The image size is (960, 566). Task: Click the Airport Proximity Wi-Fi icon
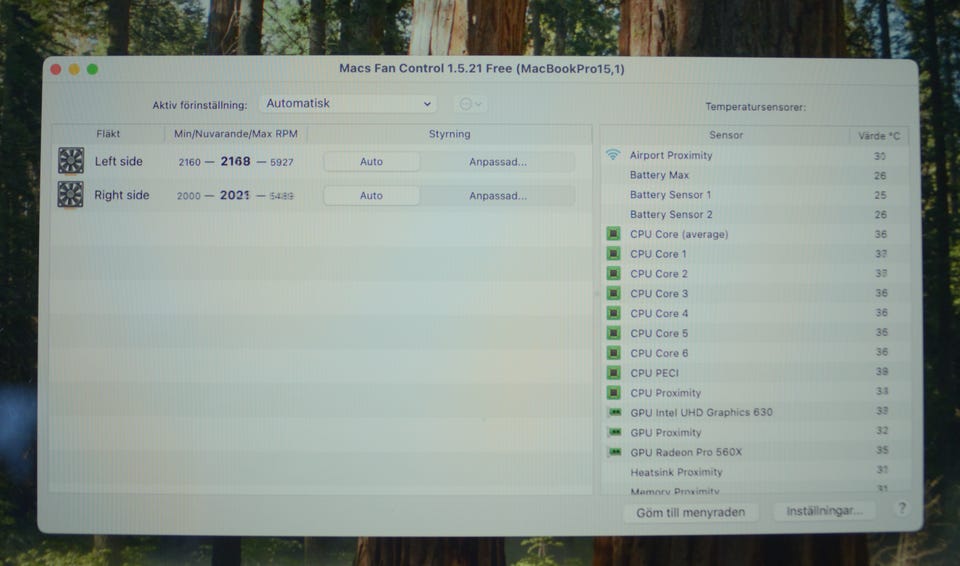(613, 154)
